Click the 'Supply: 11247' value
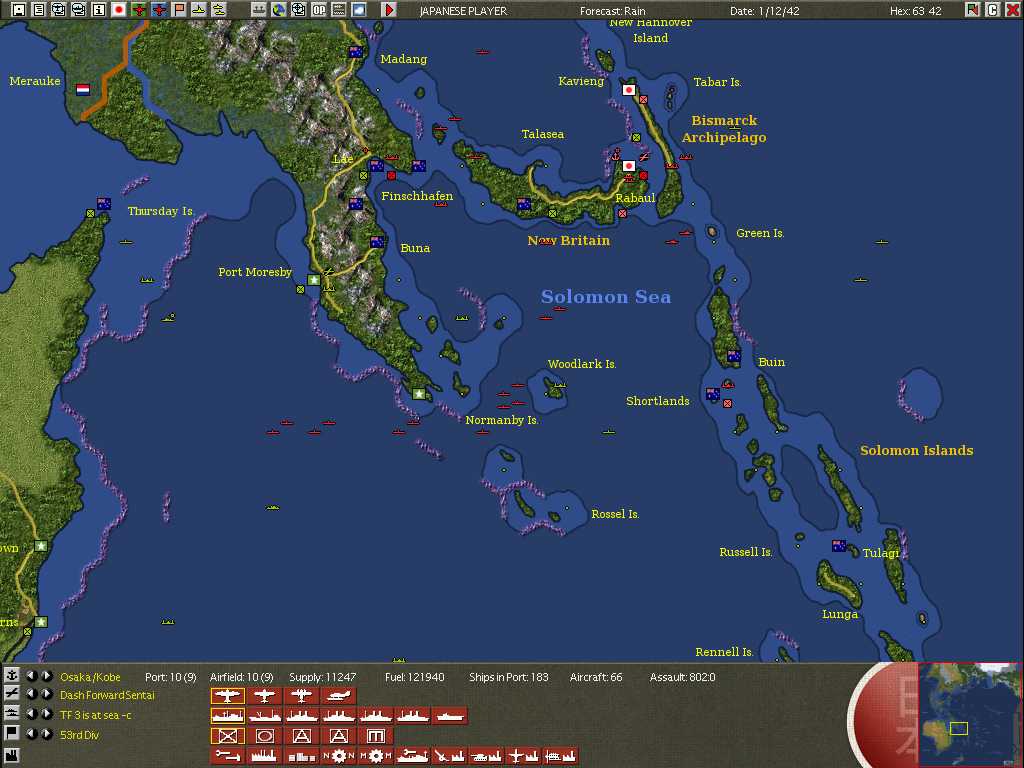The image size is (1024, 768). (323, 677)
